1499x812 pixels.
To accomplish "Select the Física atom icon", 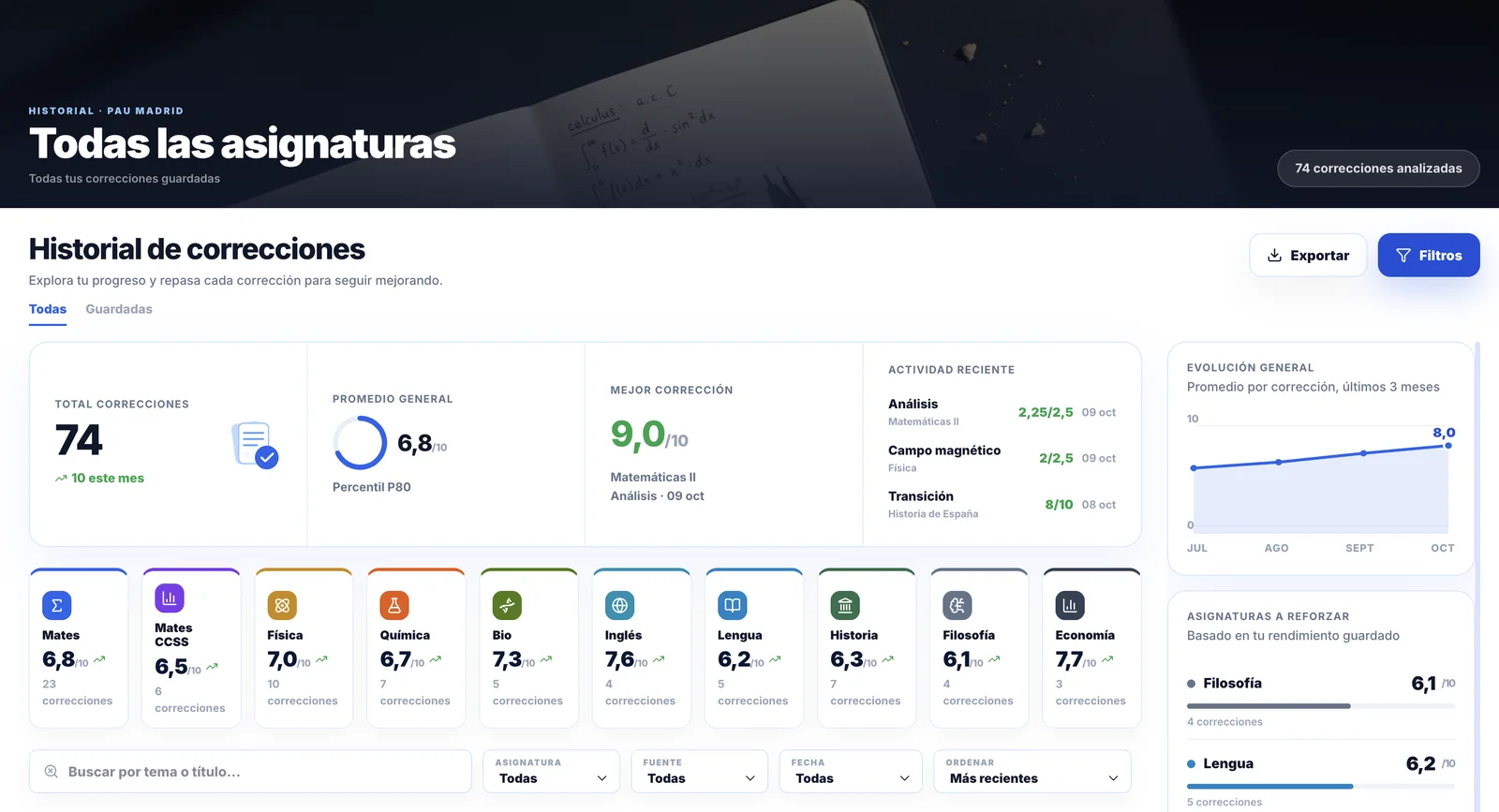I will tap(282, 606).
